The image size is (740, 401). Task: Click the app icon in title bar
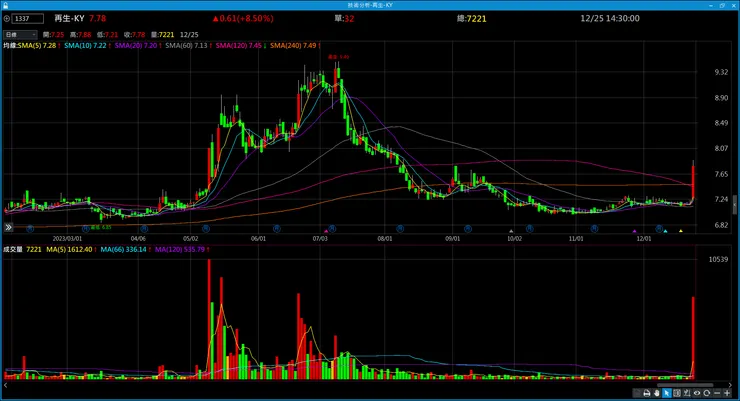coord(6,5)
